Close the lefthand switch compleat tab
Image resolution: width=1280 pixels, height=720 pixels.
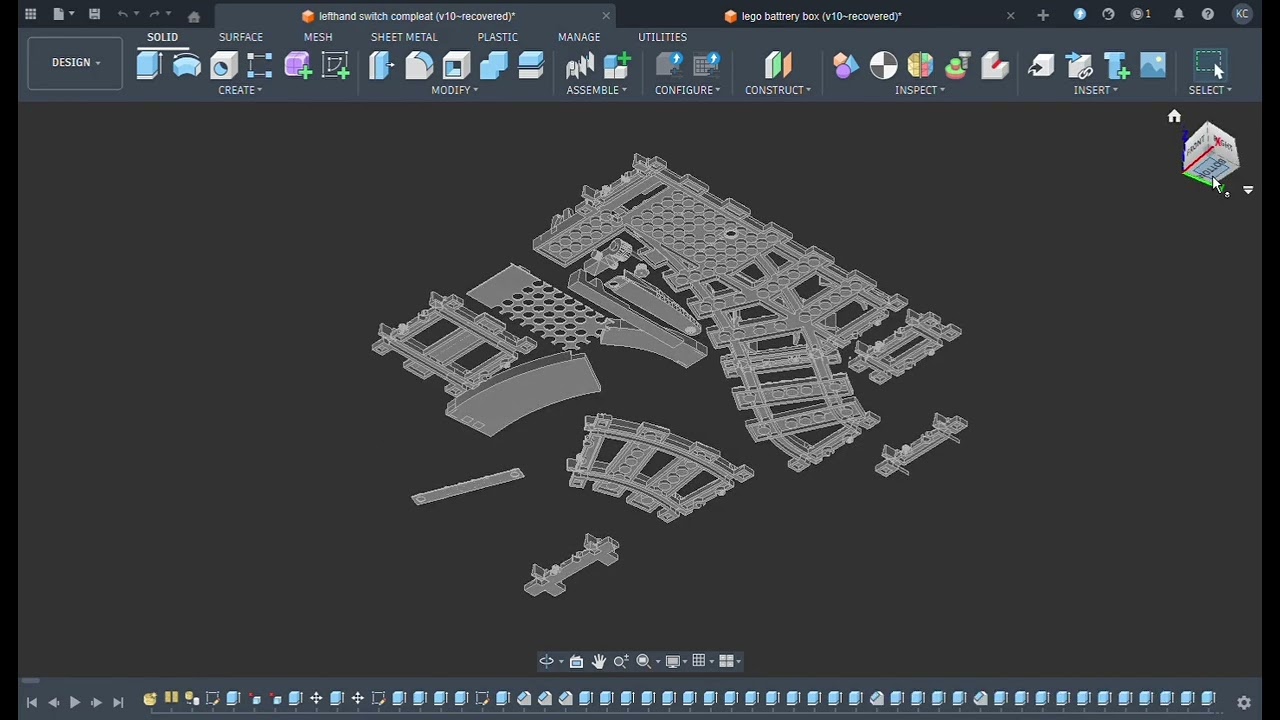pos(606,15)
